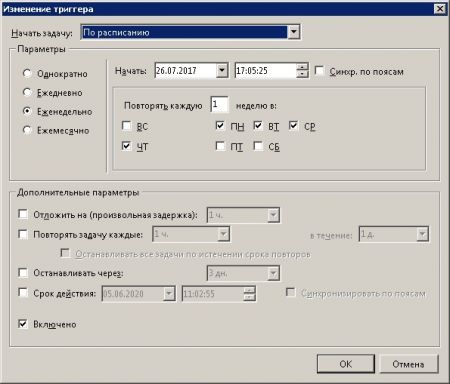
Task: Uncheck the 'Включено' checkbox
Action: (x=23, y=324)
